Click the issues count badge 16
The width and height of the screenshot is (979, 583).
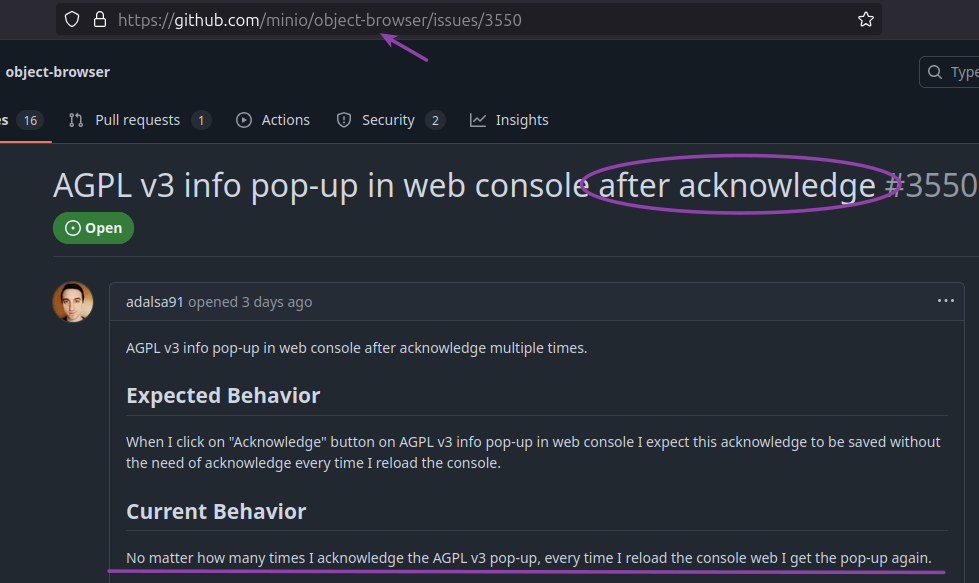coord(30,120)
